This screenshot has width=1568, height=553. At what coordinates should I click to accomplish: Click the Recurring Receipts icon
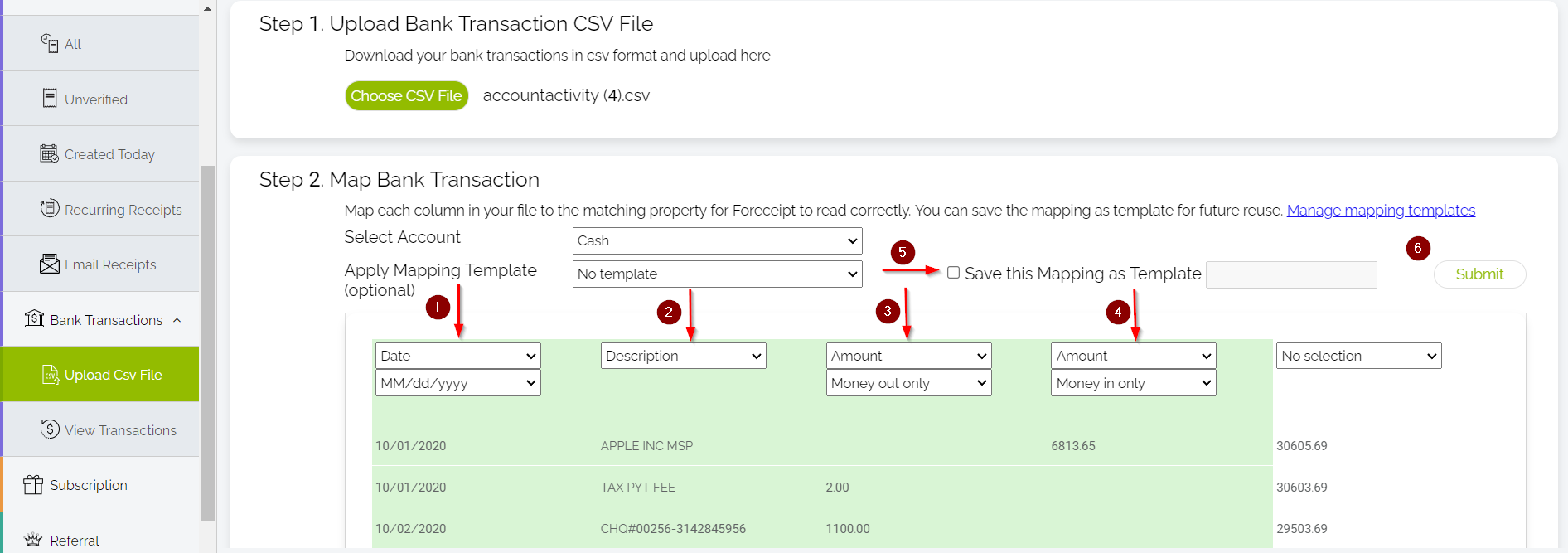pos(50,208)
